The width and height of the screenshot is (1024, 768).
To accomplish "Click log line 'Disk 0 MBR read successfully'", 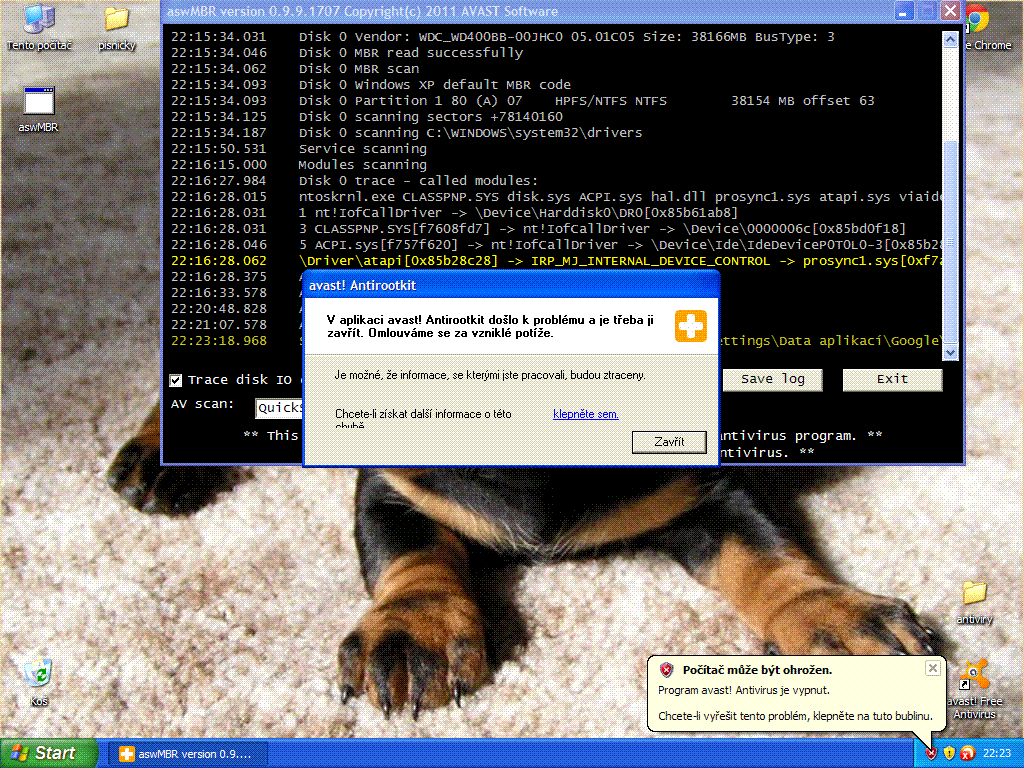I will (x=411, y=53).
